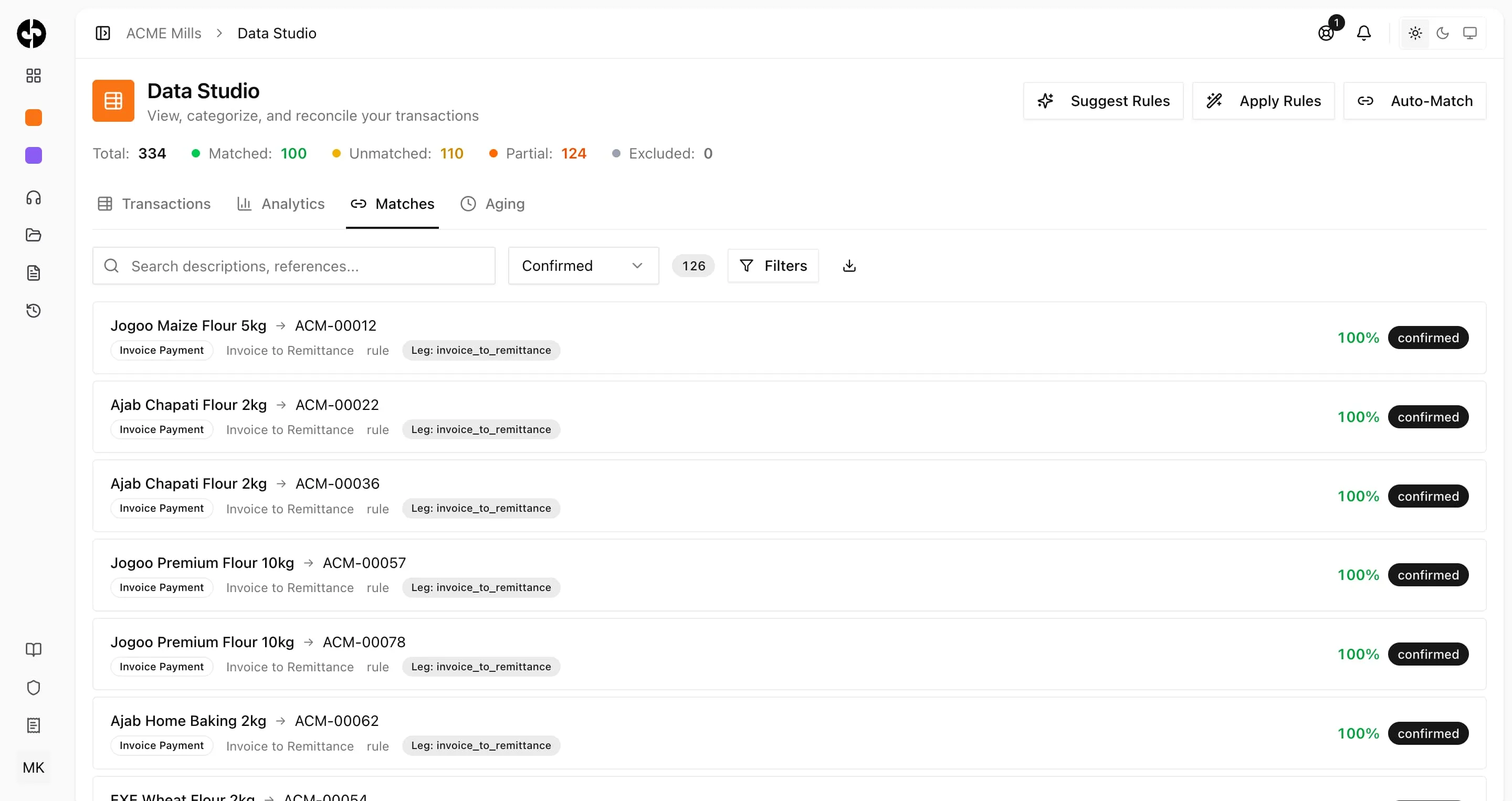Open the shield security icon in sidebar
This screenshot has height=801, width=1512.
coord(34,687)
